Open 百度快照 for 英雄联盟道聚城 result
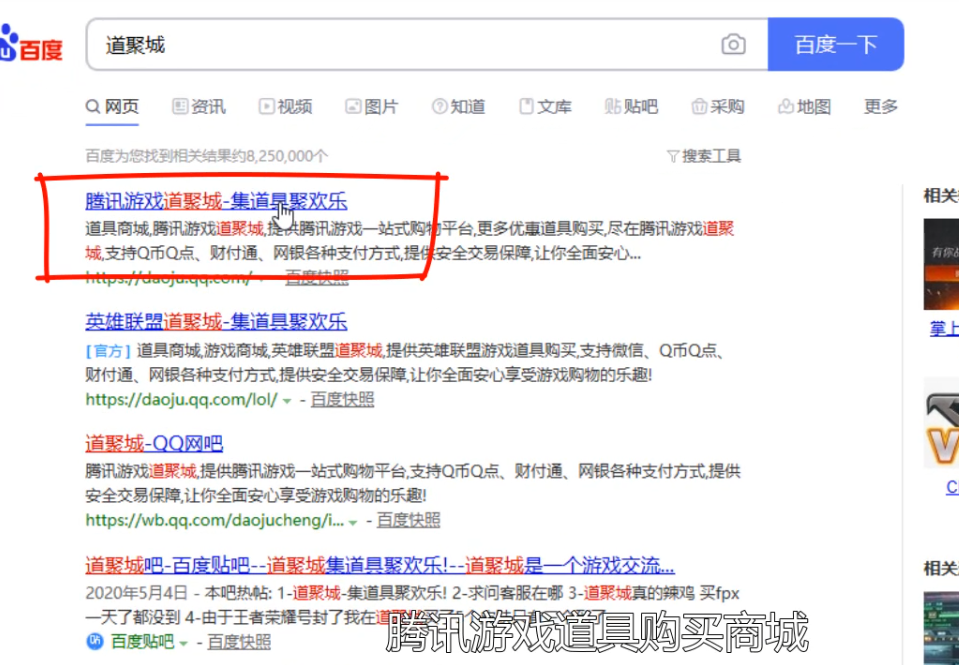 [342, 399]
